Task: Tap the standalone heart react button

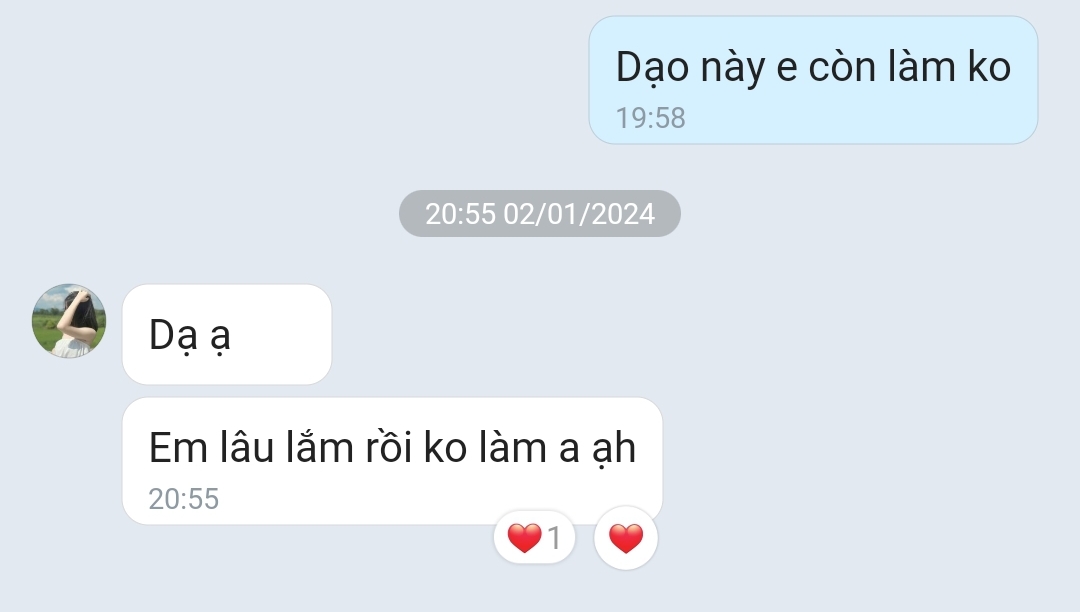Action: [625, 538]
